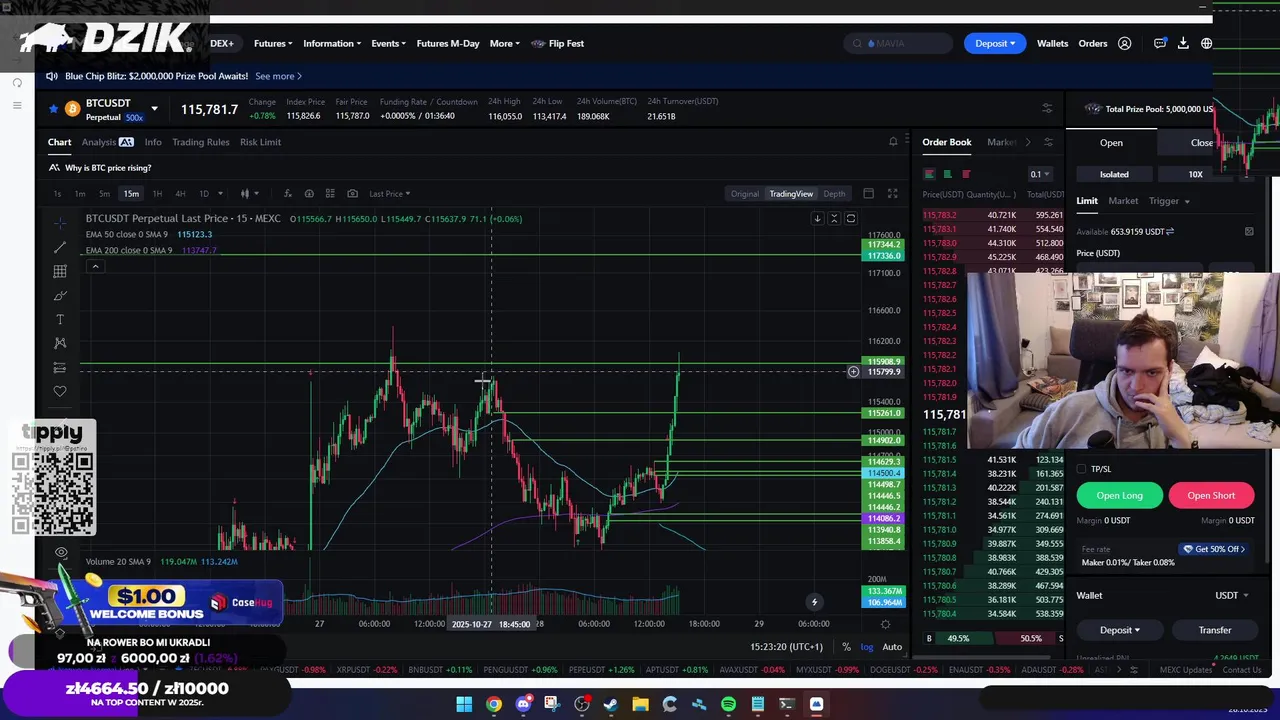1280x720 pixels.
Task: Click the Open Long button
Action: point(1119,495)
